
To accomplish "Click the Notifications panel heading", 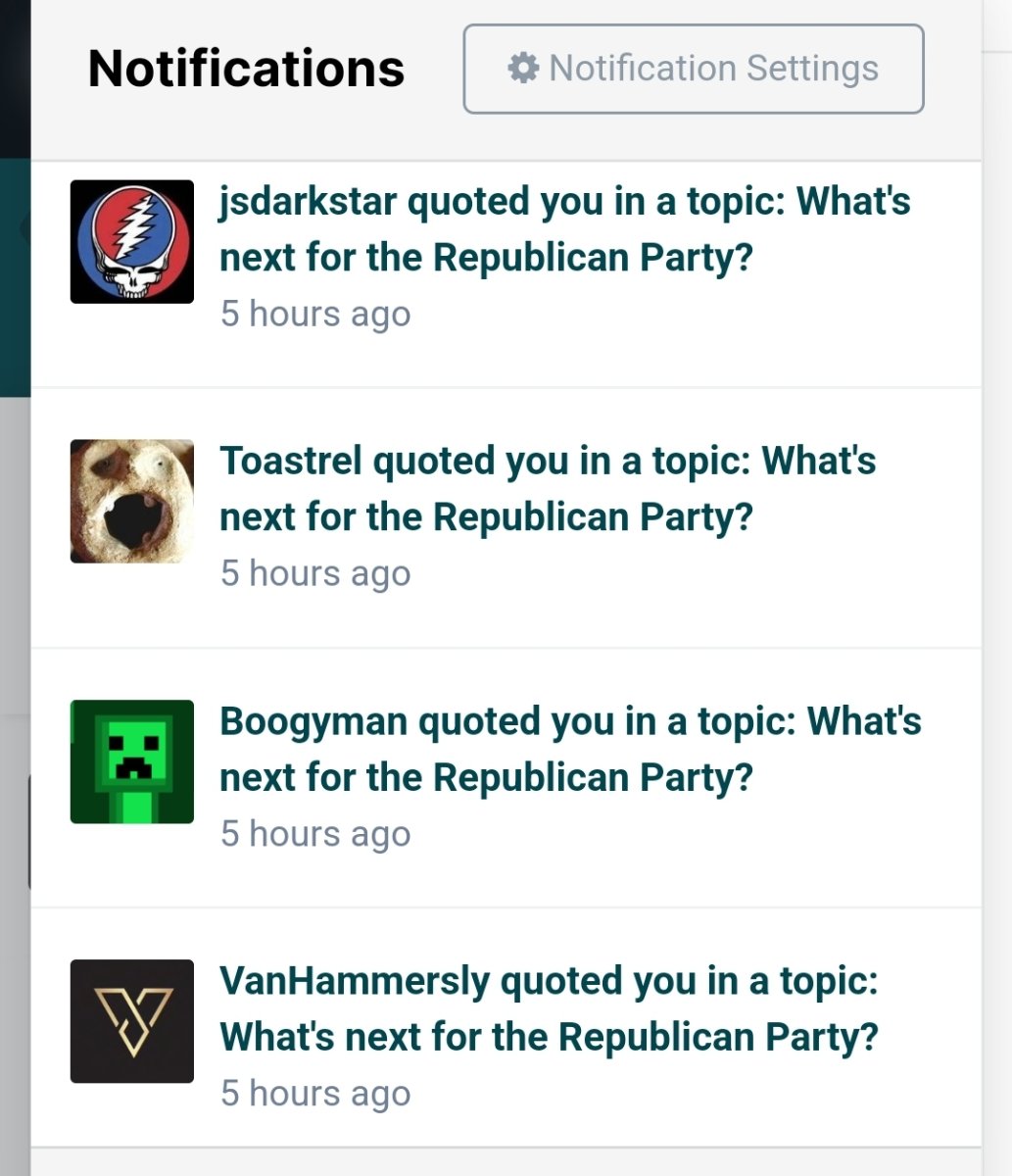I will point(246,69).
